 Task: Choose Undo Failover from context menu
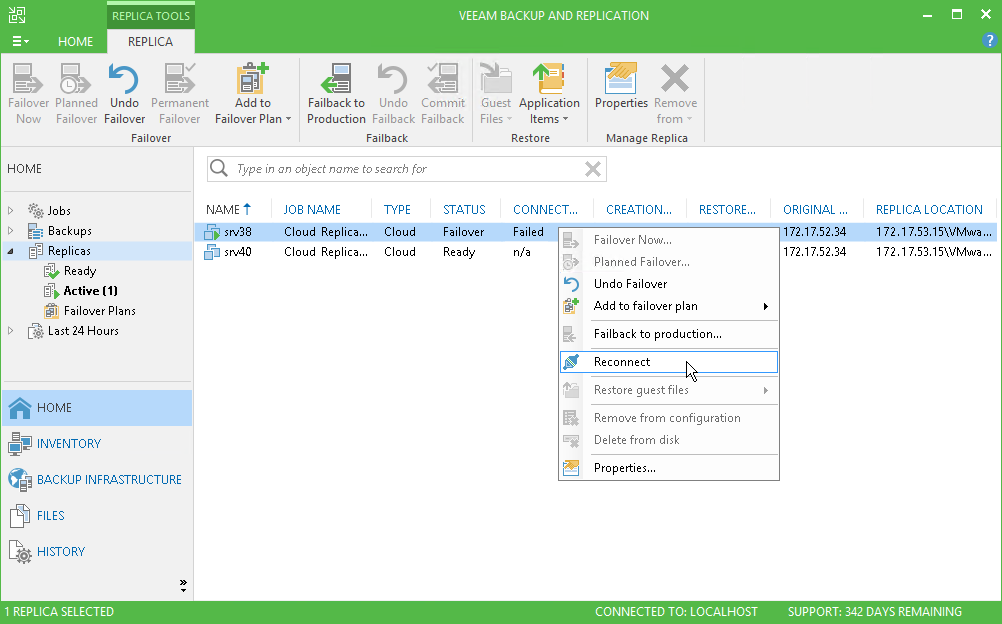point(669,284)
